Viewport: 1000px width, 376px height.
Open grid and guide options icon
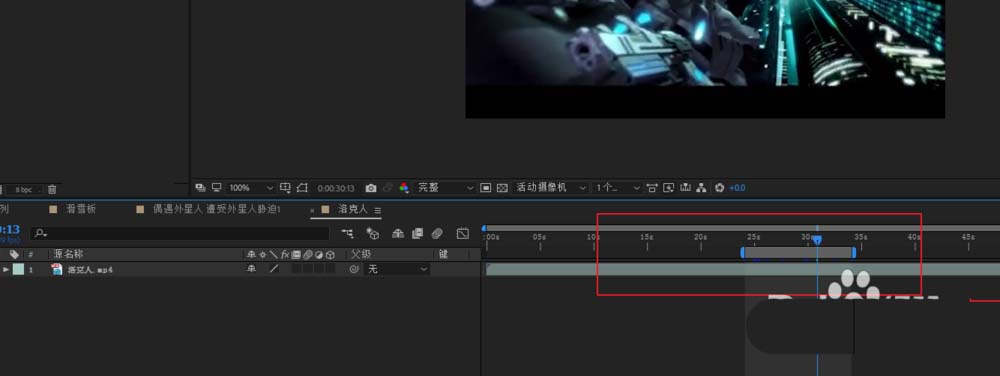point(286,188)
